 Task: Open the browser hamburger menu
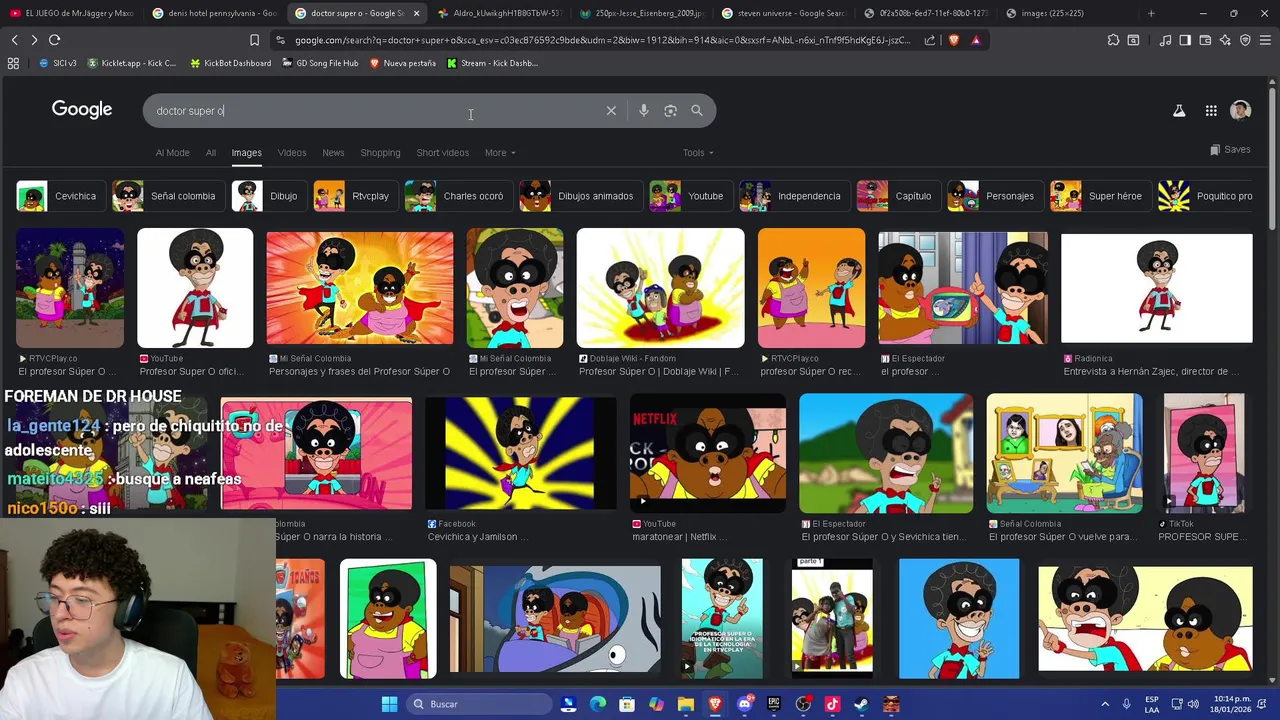click(x=1265, y=40)
